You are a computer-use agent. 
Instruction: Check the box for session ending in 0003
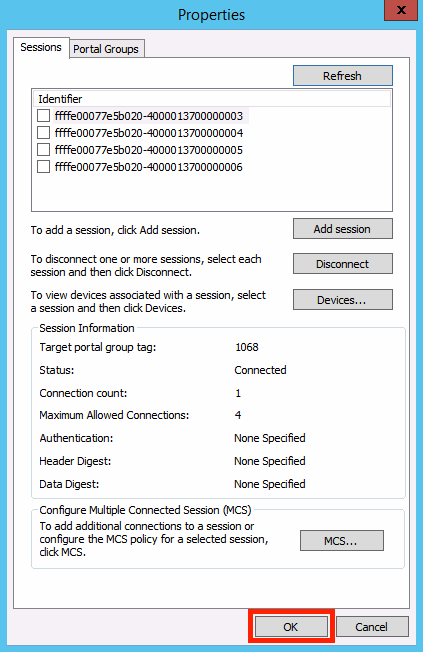click(x=44, y=116)
